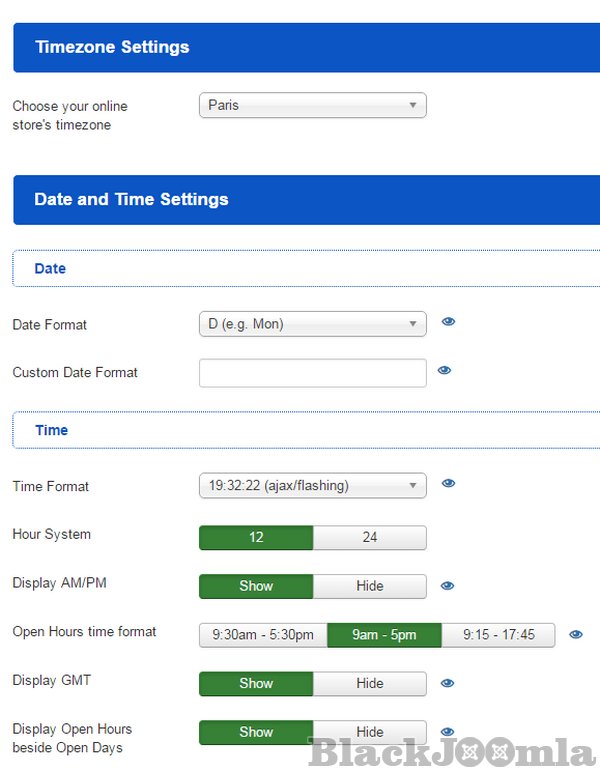This screenshot has height=772, width=600.
Task: Expand the Date Format dropdown
Action: tap(312, 324)
